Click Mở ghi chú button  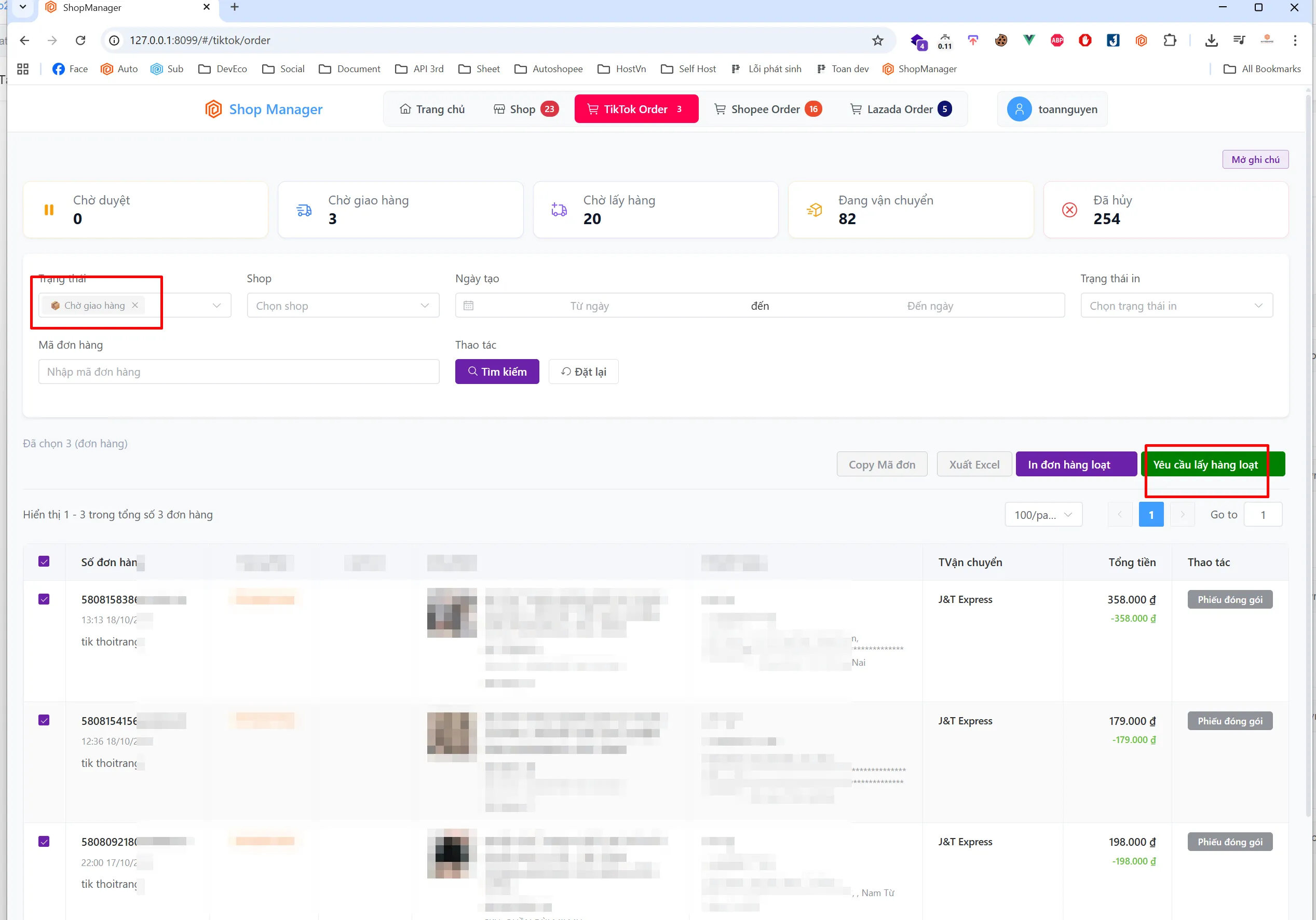tap(1255, 159)
